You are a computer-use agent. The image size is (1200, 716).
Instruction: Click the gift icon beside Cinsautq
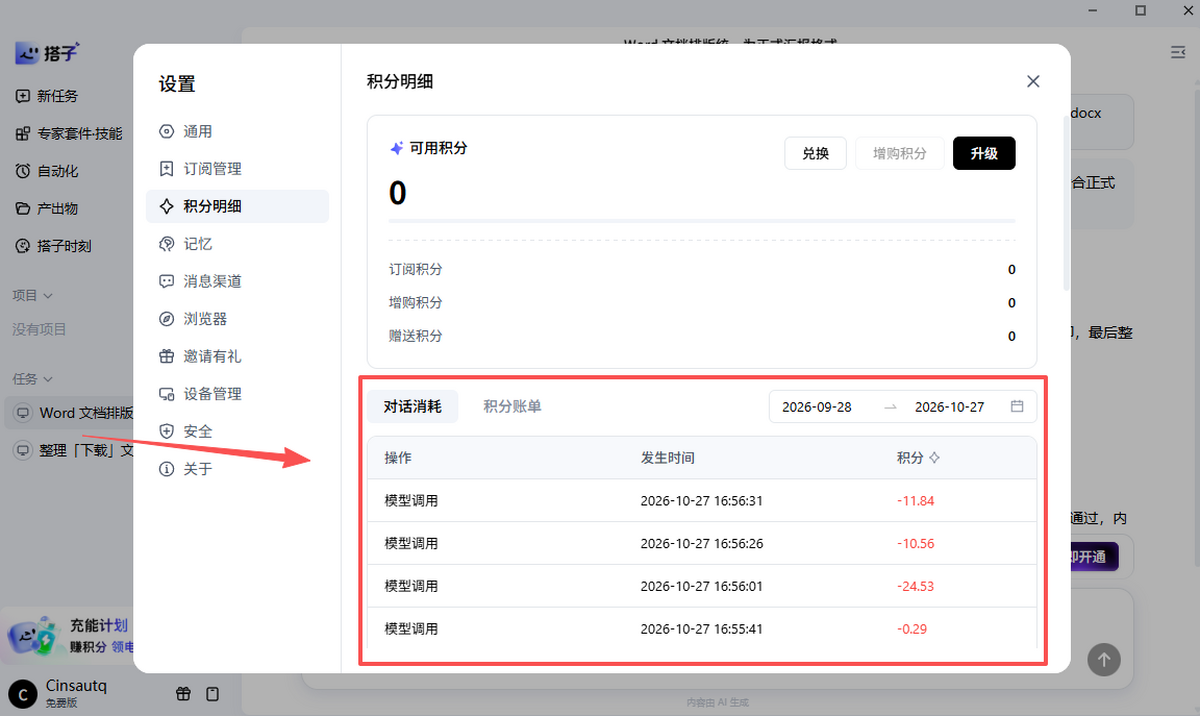183,693
